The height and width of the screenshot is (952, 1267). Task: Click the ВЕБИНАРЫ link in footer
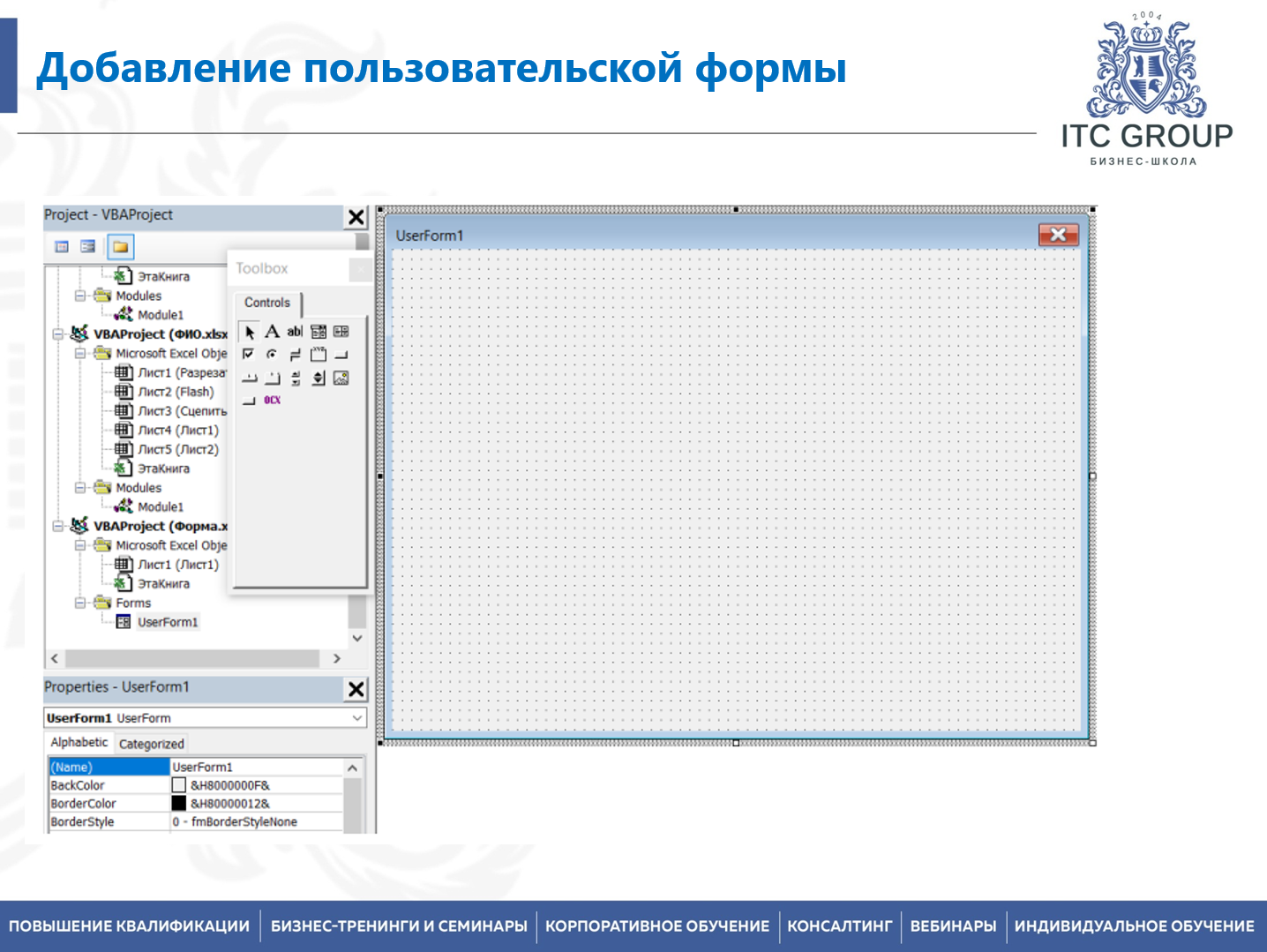tap(953, 926)
